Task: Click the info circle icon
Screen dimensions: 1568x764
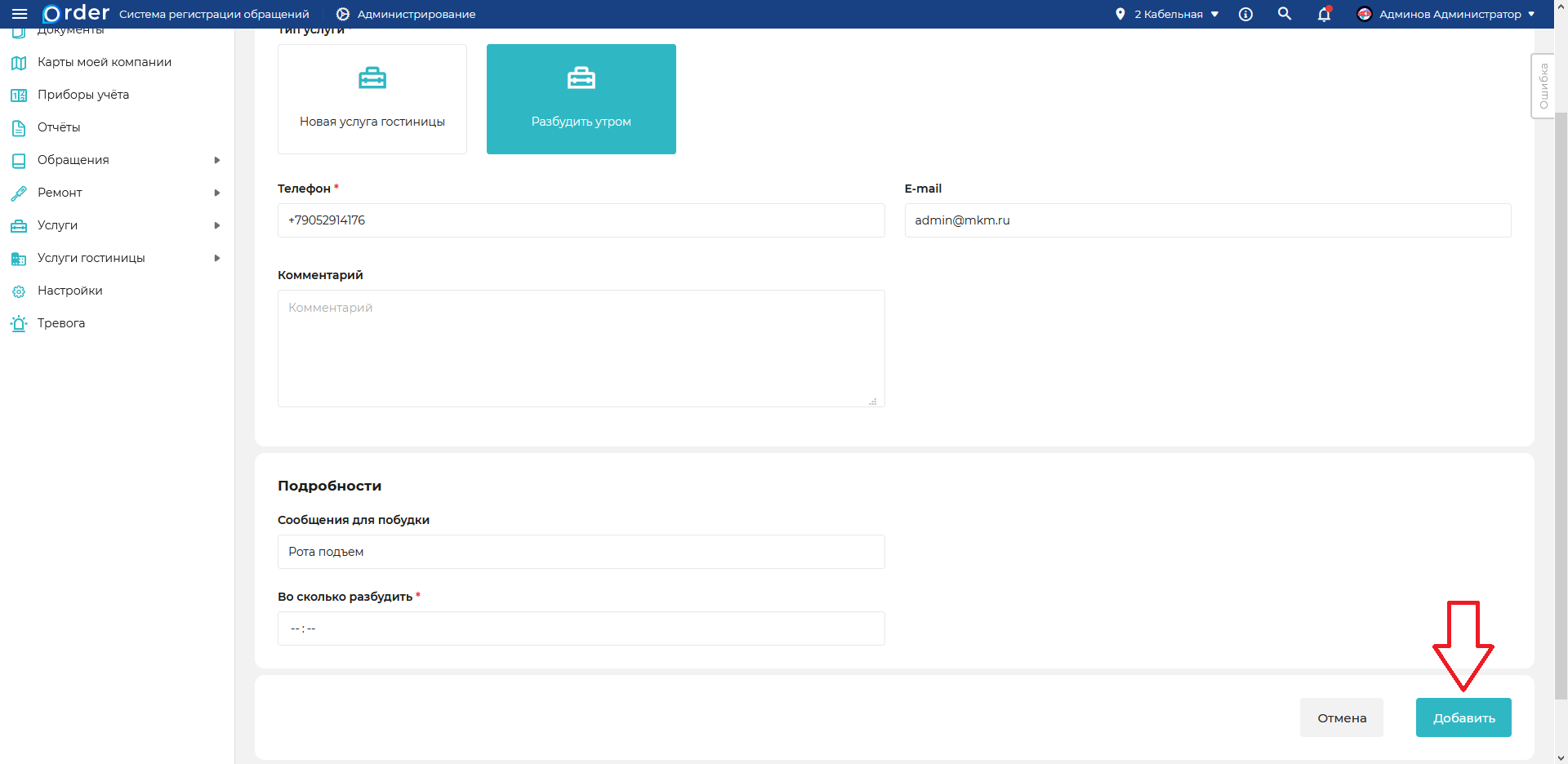Action: click(x=1245, y=14)
